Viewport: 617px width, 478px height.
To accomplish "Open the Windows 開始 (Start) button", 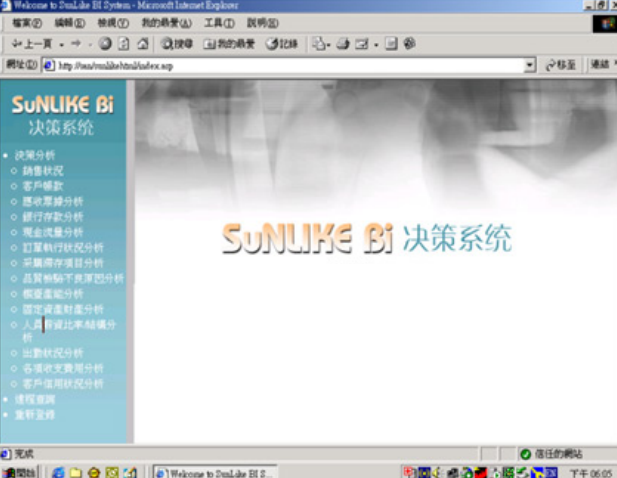I will [x=19, y=472].
